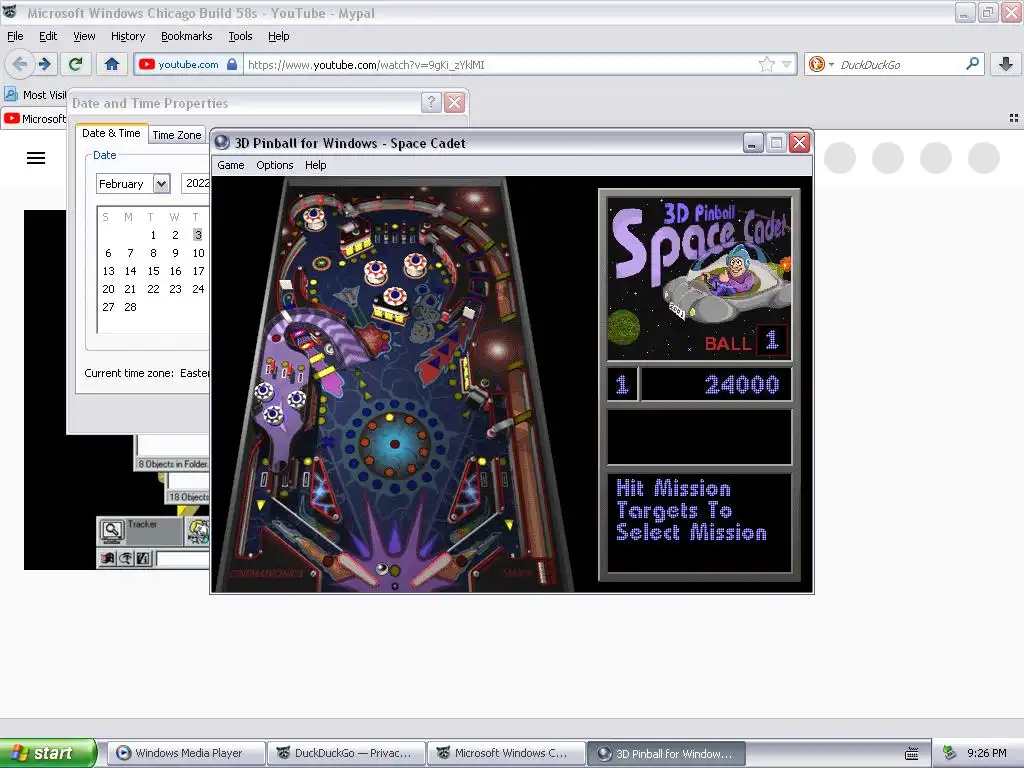The image size is (1024, 768).
Task: Open the Downloads arrow button
Action: [1006, 64]
